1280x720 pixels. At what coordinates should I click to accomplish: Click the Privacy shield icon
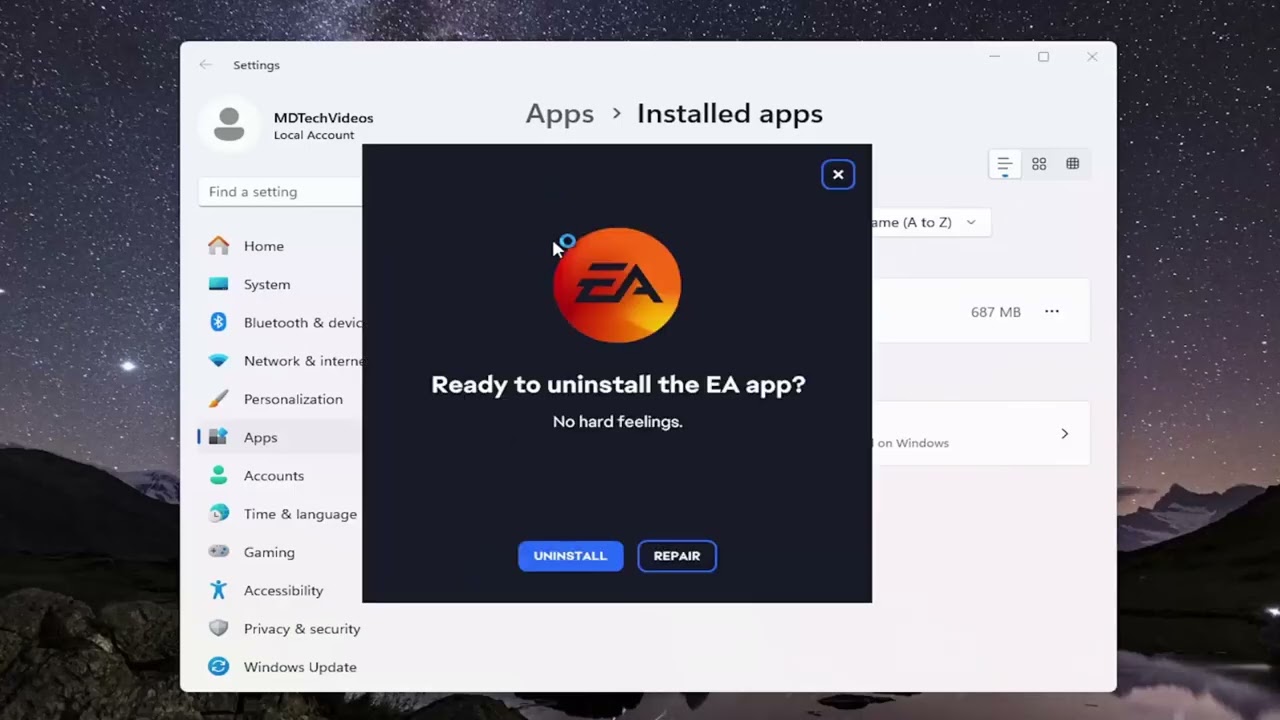218,629
